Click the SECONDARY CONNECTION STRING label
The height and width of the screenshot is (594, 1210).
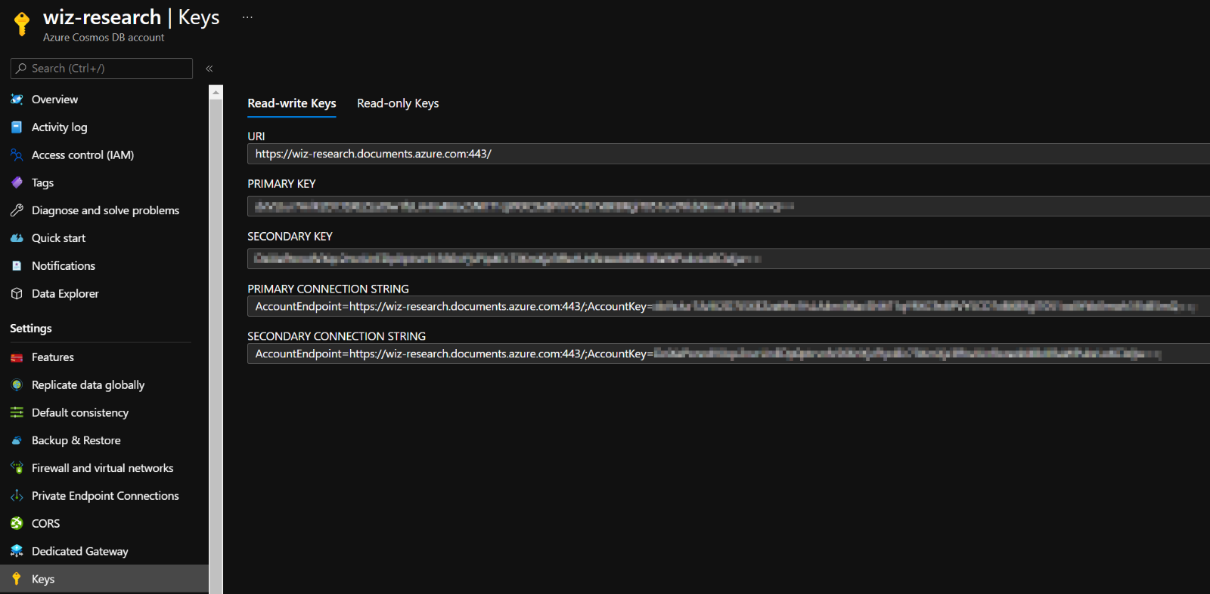click(x=336, y=336)
